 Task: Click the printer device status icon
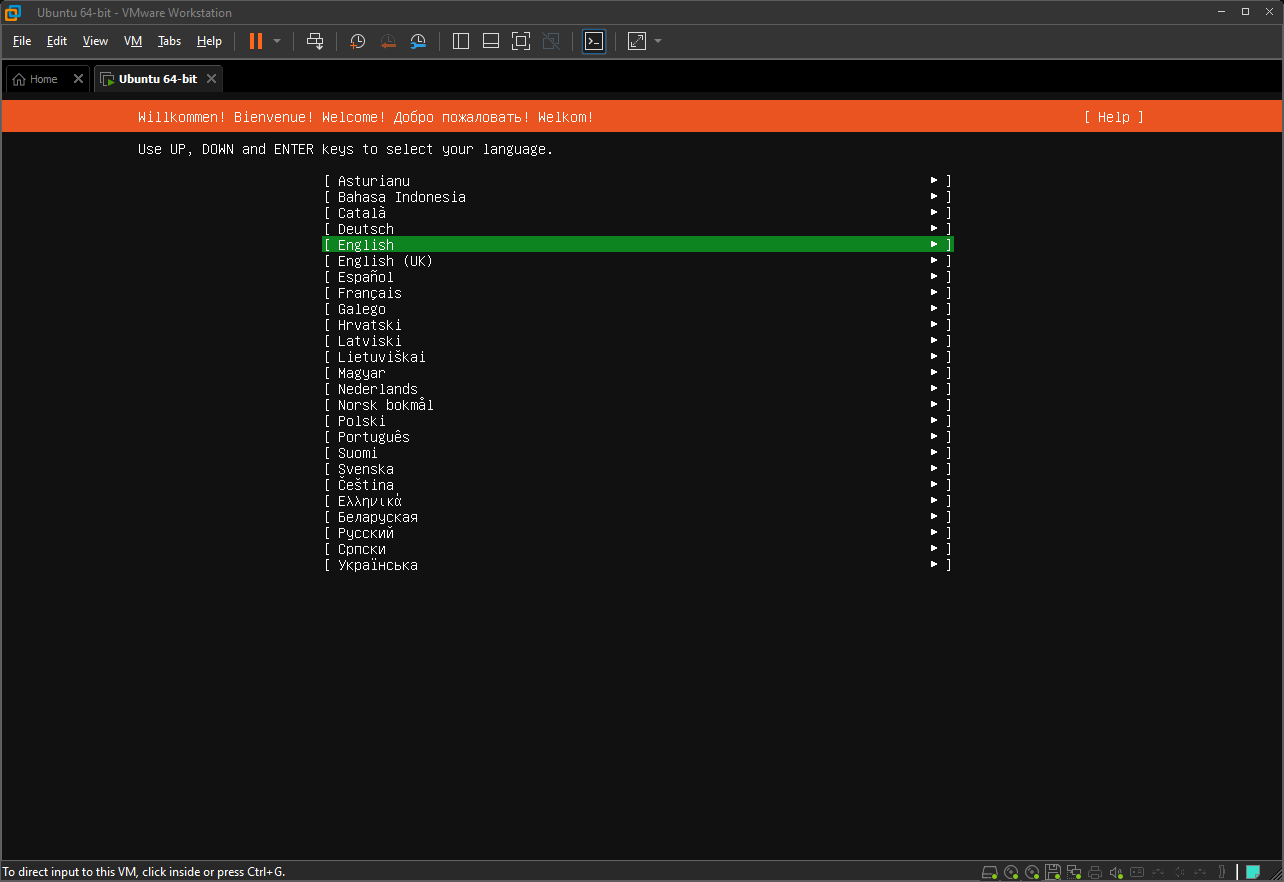1096,871
